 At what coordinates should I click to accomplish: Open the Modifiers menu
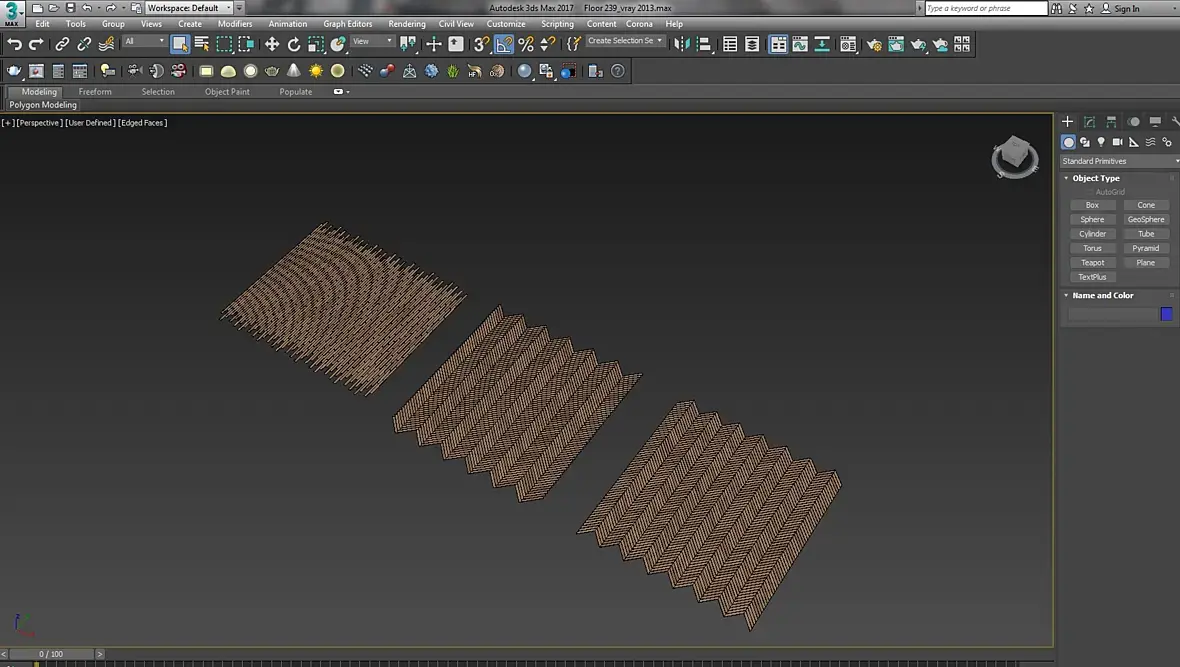point(235,24)
